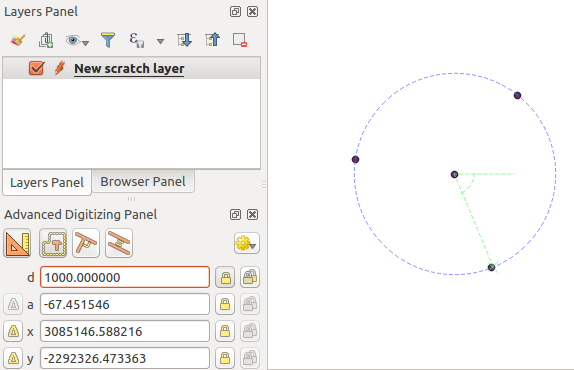This screenshot has width=574, height=370.
Task: Click the Expand All layers icon
Action: coord(184,40)
